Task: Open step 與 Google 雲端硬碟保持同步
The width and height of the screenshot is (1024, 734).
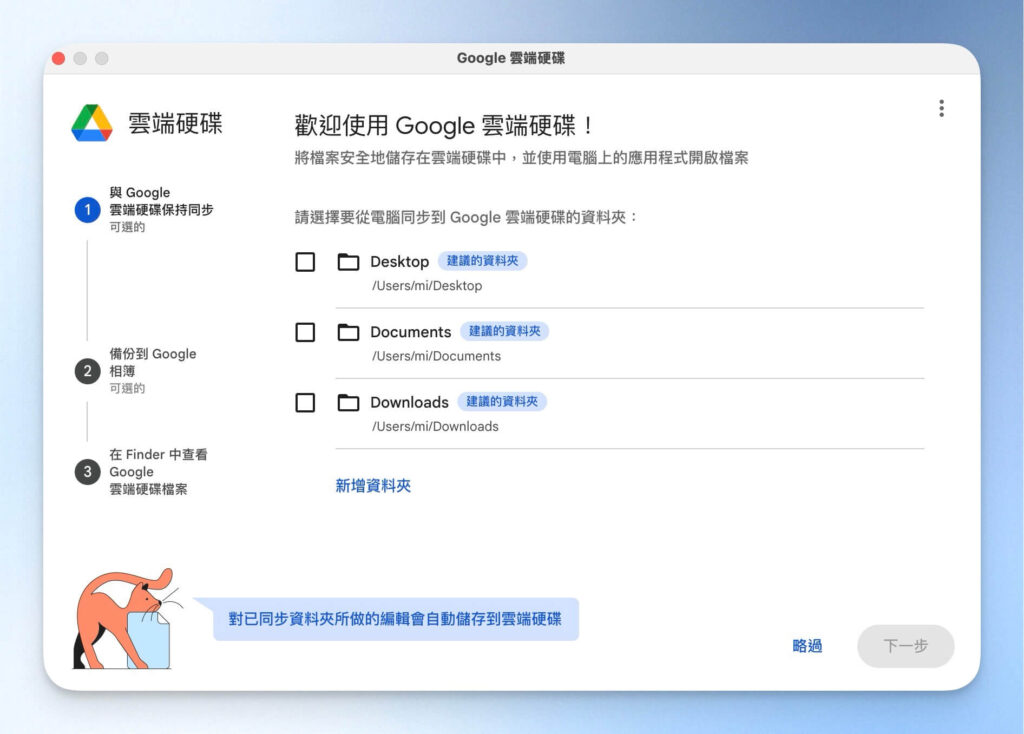Action: pyautogui.click(x=161, y=210)
